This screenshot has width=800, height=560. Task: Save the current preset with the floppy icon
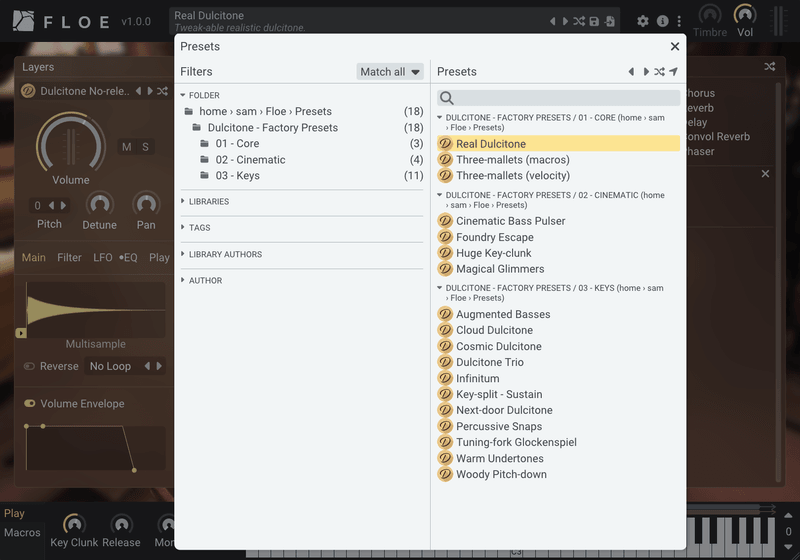pos(594,21)
